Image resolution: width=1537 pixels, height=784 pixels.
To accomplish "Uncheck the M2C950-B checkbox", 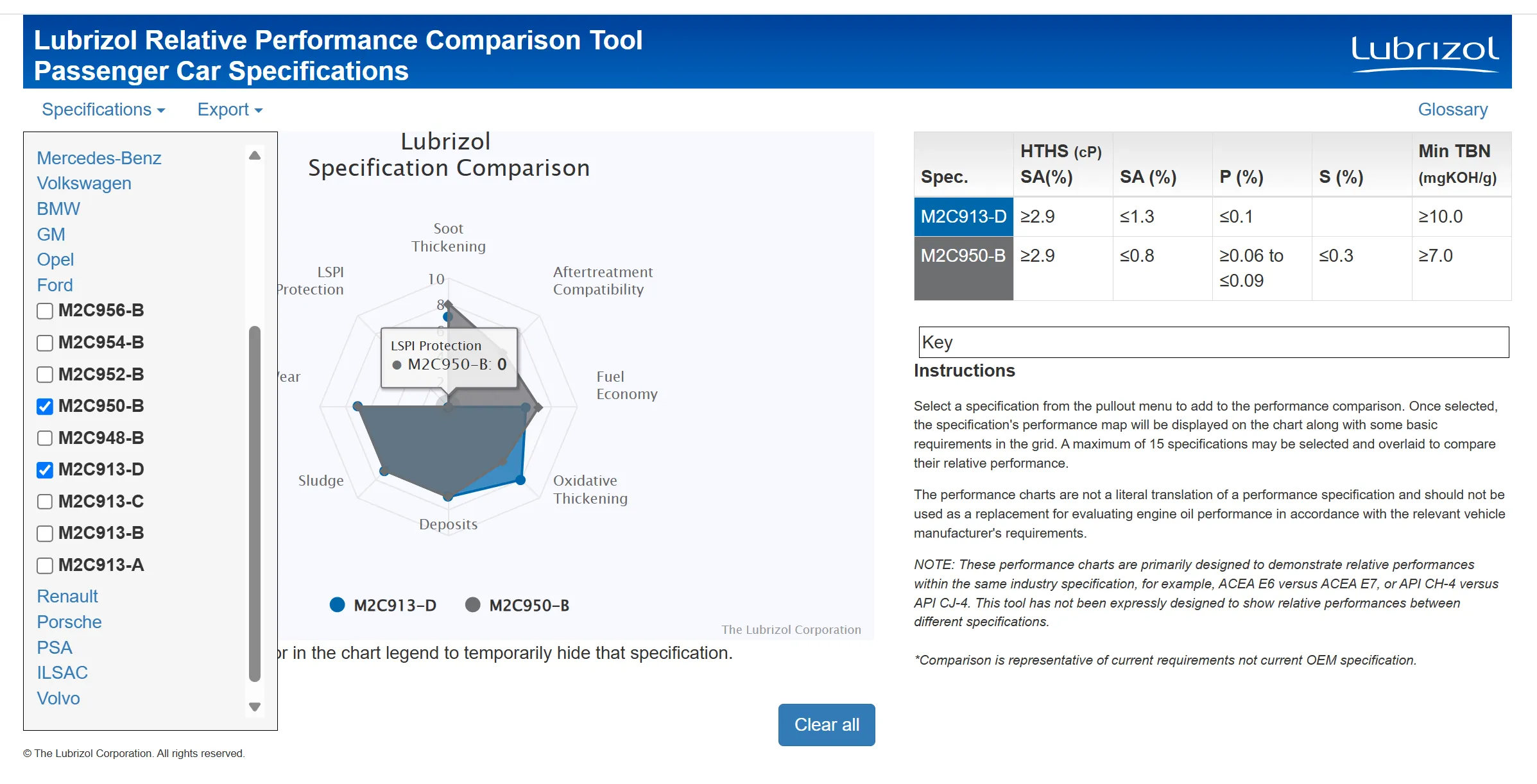I will [x=45, y=407].
